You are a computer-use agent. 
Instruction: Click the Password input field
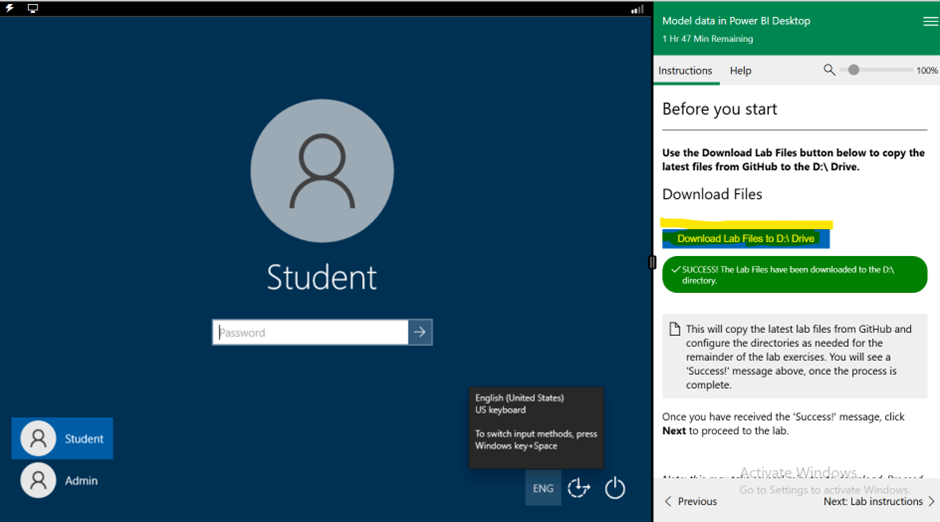pyautogui.click(x=311, y=333)
